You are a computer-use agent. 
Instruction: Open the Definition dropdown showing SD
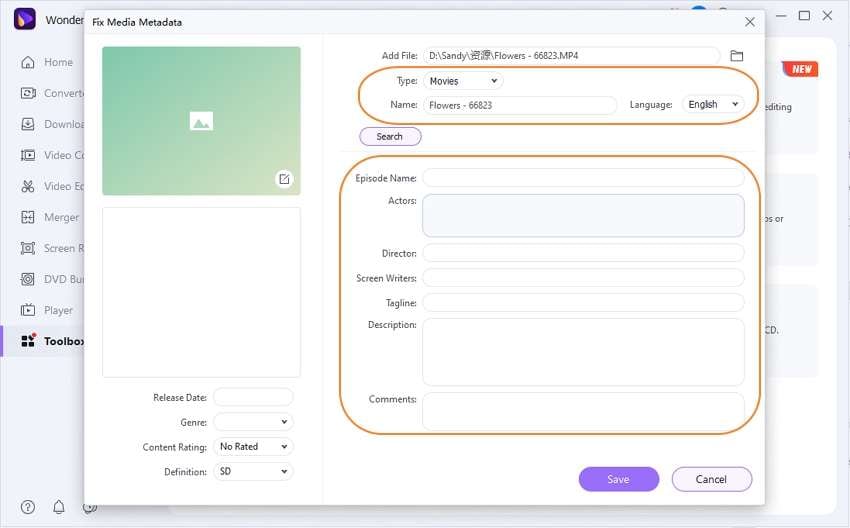click(x=253, y=472)
